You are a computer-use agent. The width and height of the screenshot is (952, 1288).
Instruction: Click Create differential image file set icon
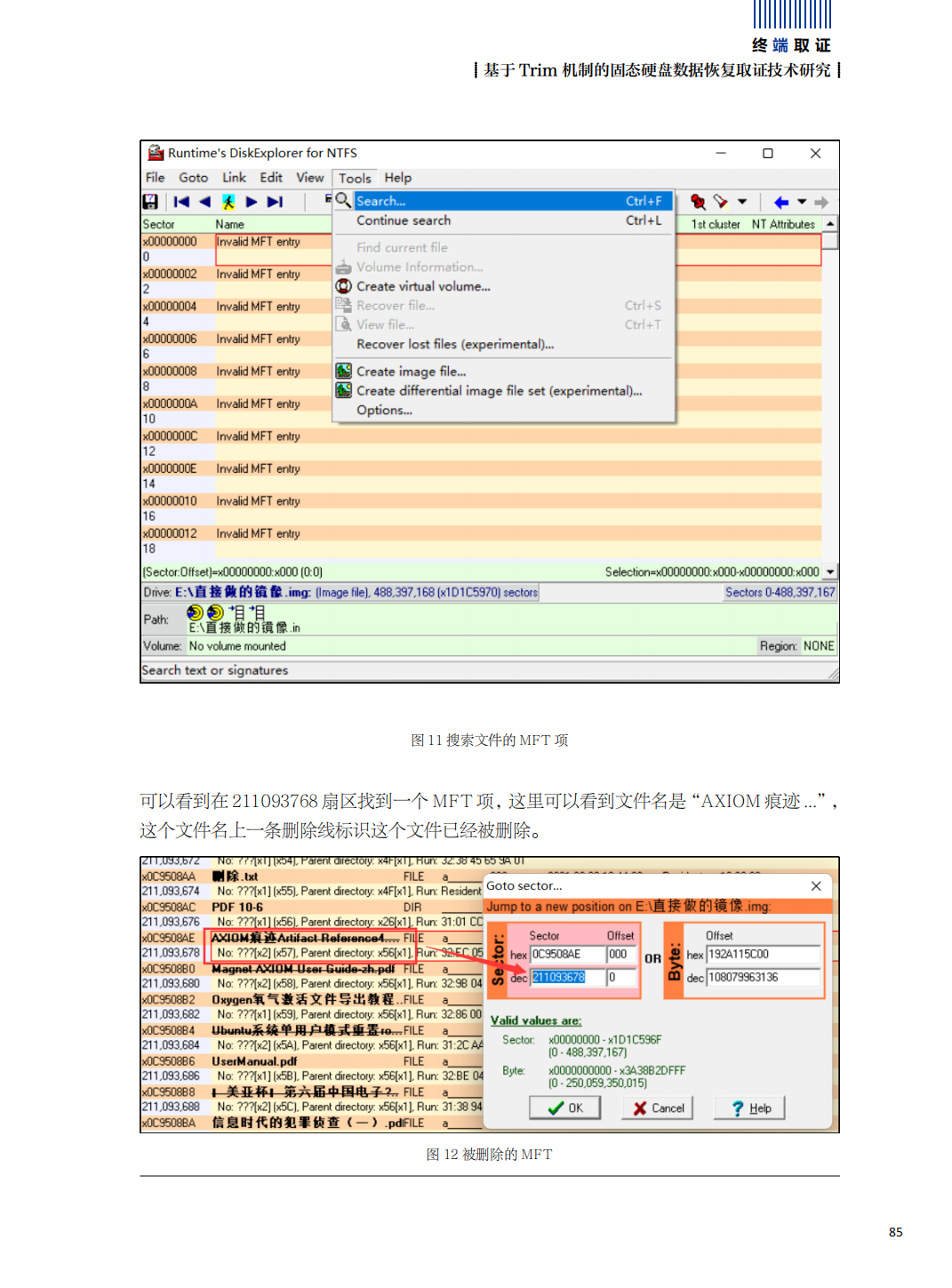pos(343,390)
